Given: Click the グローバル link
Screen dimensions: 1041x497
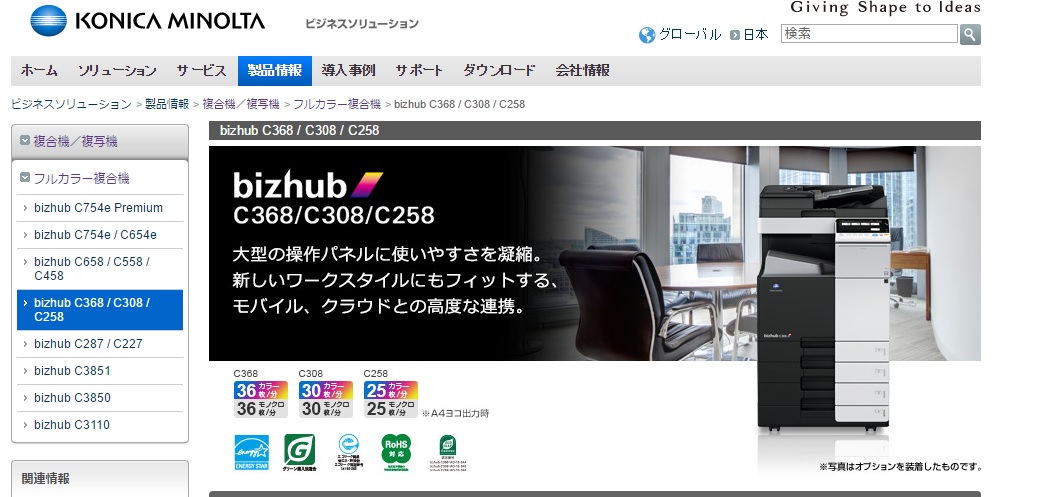Looking at the screenshot, I should (690, 35).
